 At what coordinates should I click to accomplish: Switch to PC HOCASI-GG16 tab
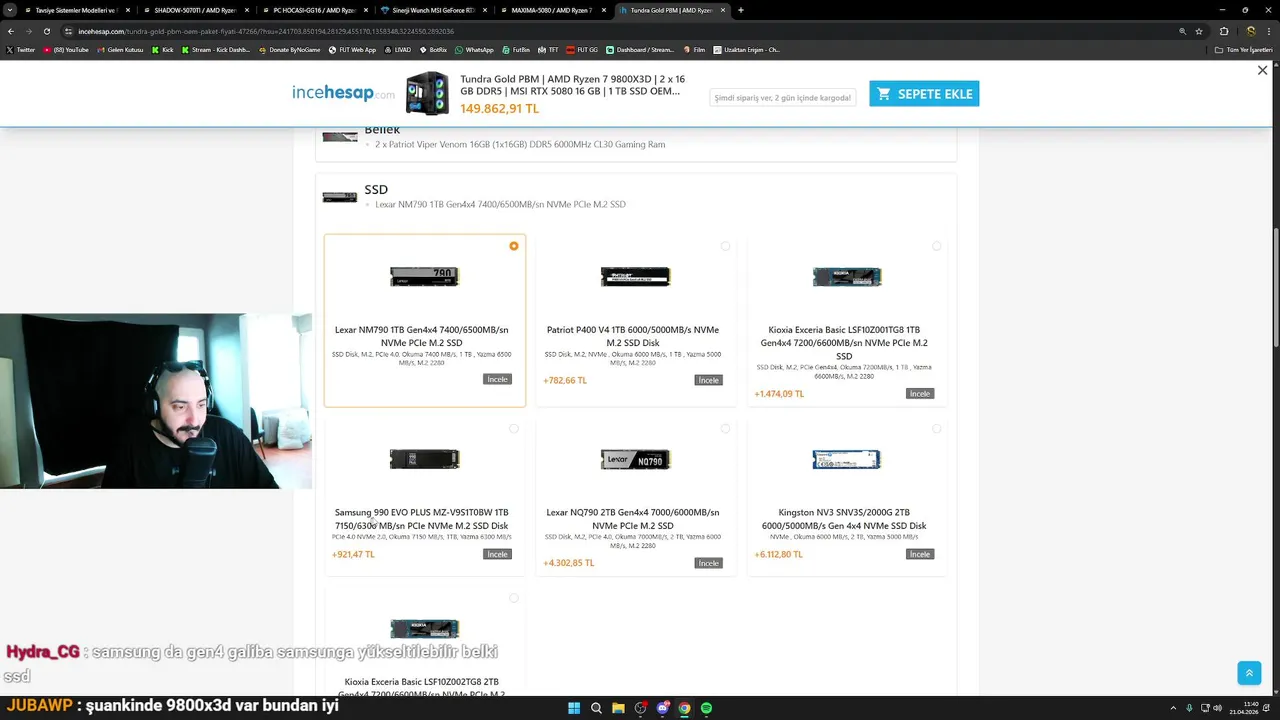point(313,10)
